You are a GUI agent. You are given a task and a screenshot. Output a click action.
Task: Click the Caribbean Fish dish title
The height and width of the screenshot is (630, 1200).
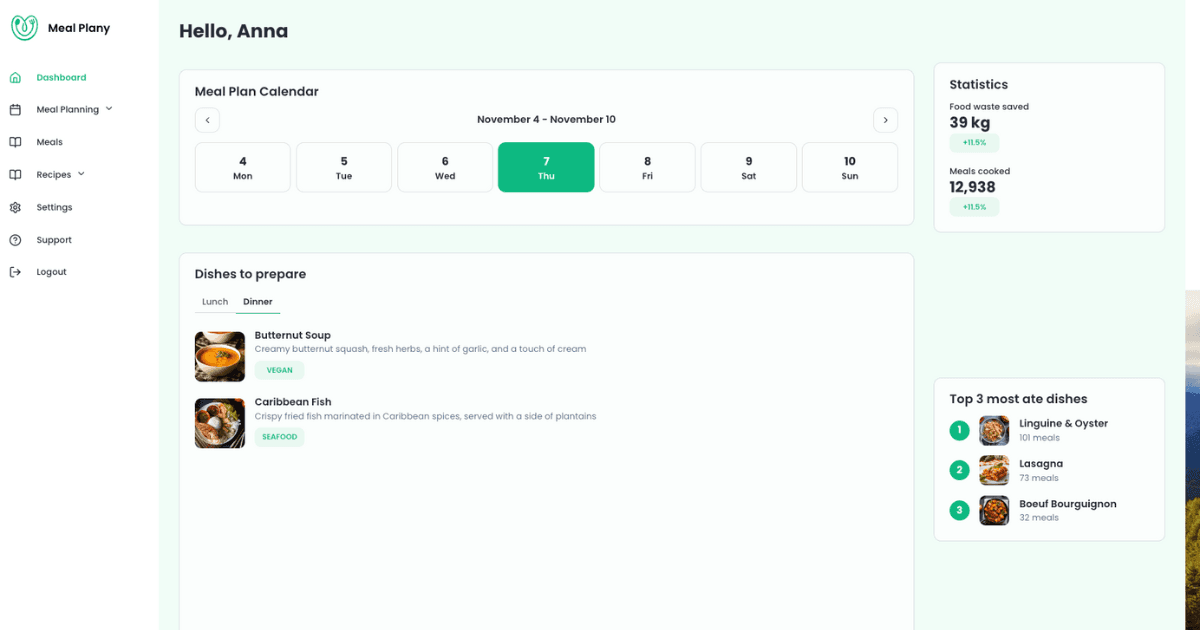(x=293, y=402)
